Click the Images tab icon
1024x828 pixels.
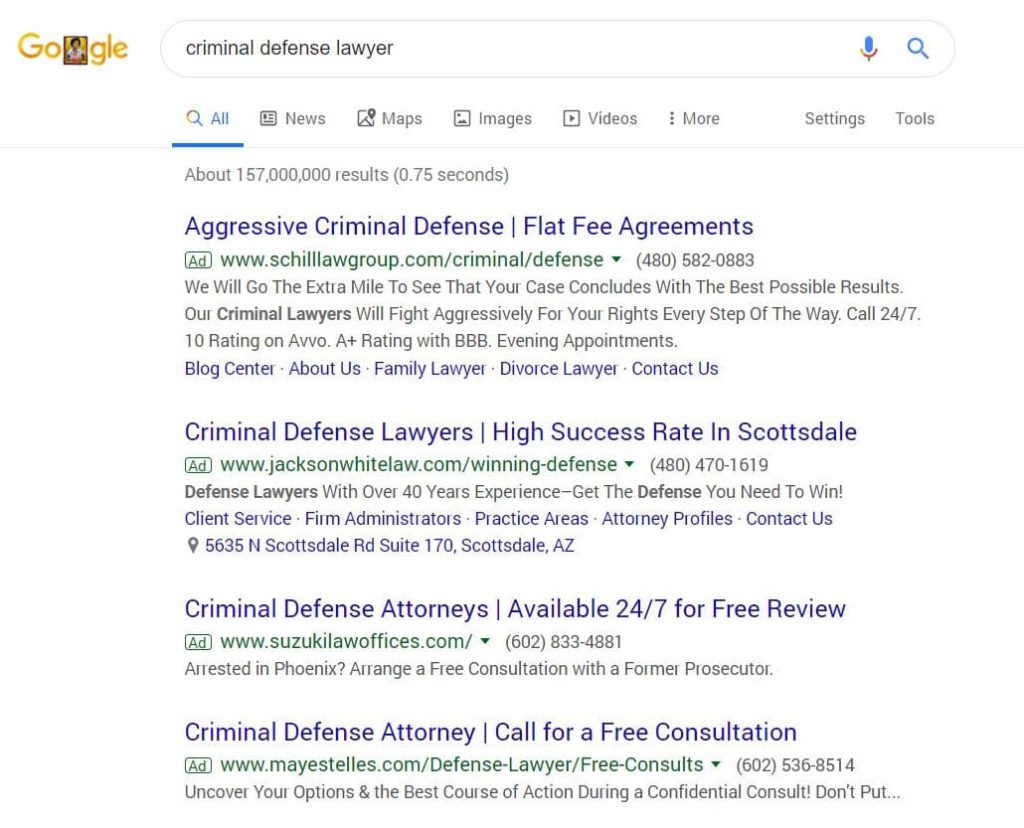[x=462, y=118]
